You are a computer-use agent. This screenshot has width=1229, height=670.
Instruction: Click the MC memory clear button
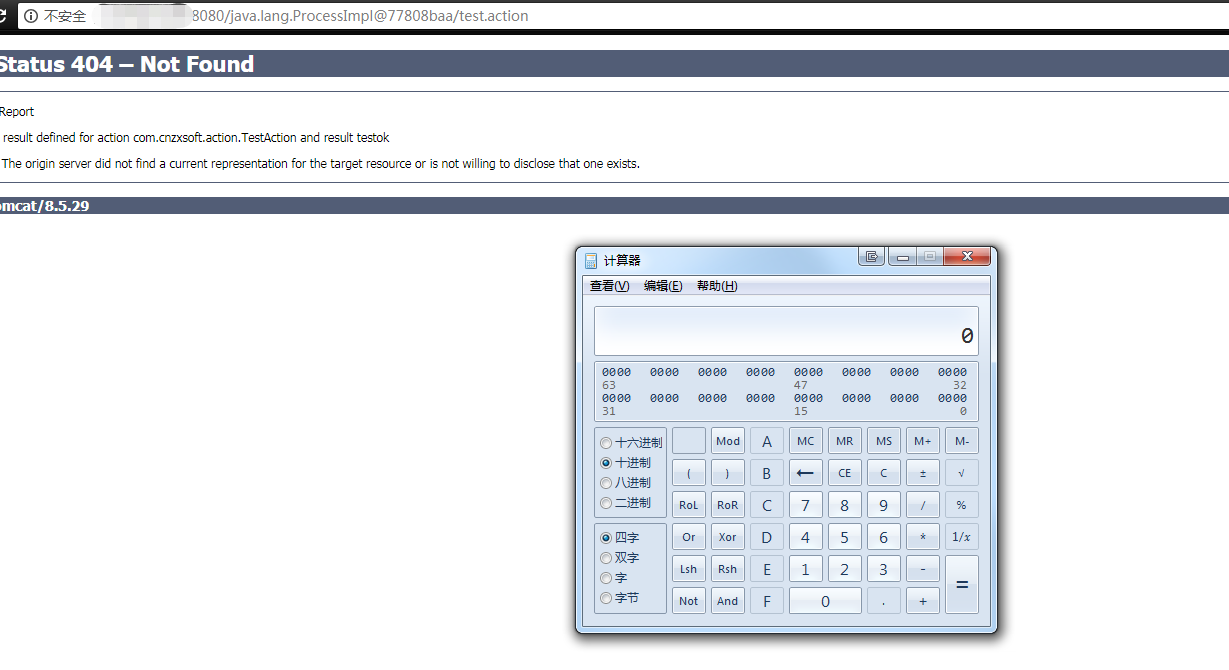click(x=806, y=441)
